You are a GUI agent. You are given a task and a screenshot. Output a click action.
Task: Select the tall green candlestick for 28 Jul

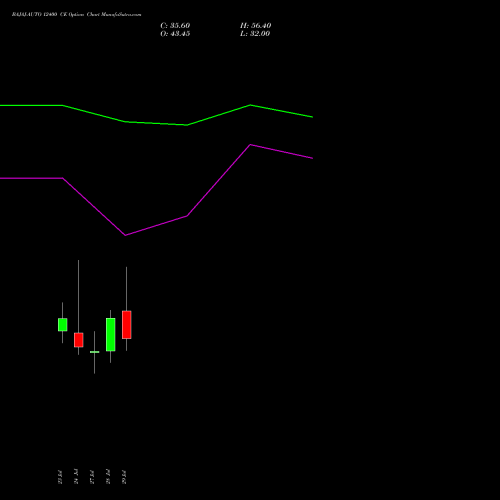coord(110,334)
